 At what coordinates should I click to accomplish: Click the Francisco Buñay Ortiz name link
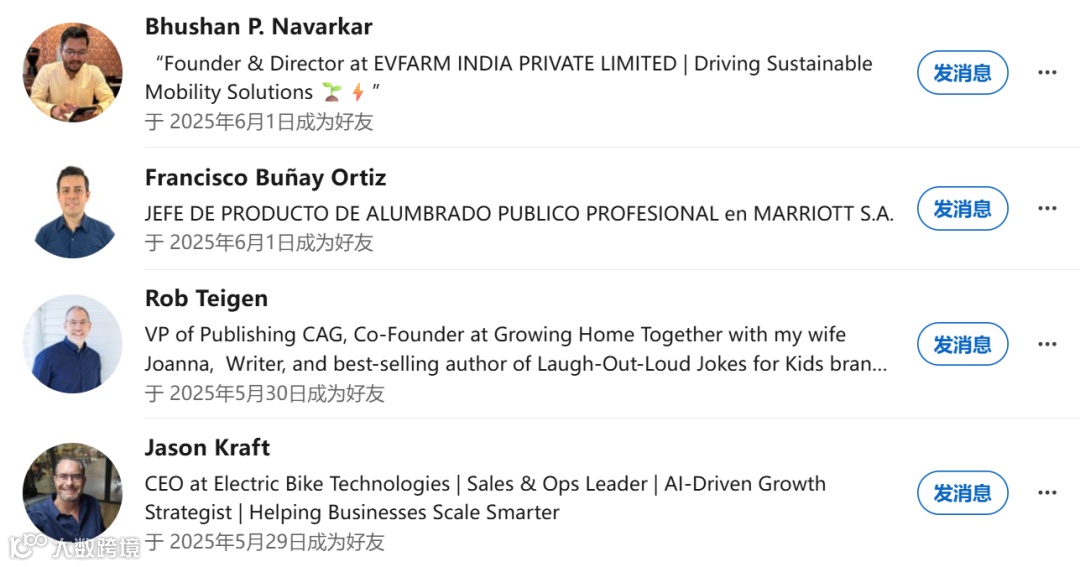coord(265,178)
